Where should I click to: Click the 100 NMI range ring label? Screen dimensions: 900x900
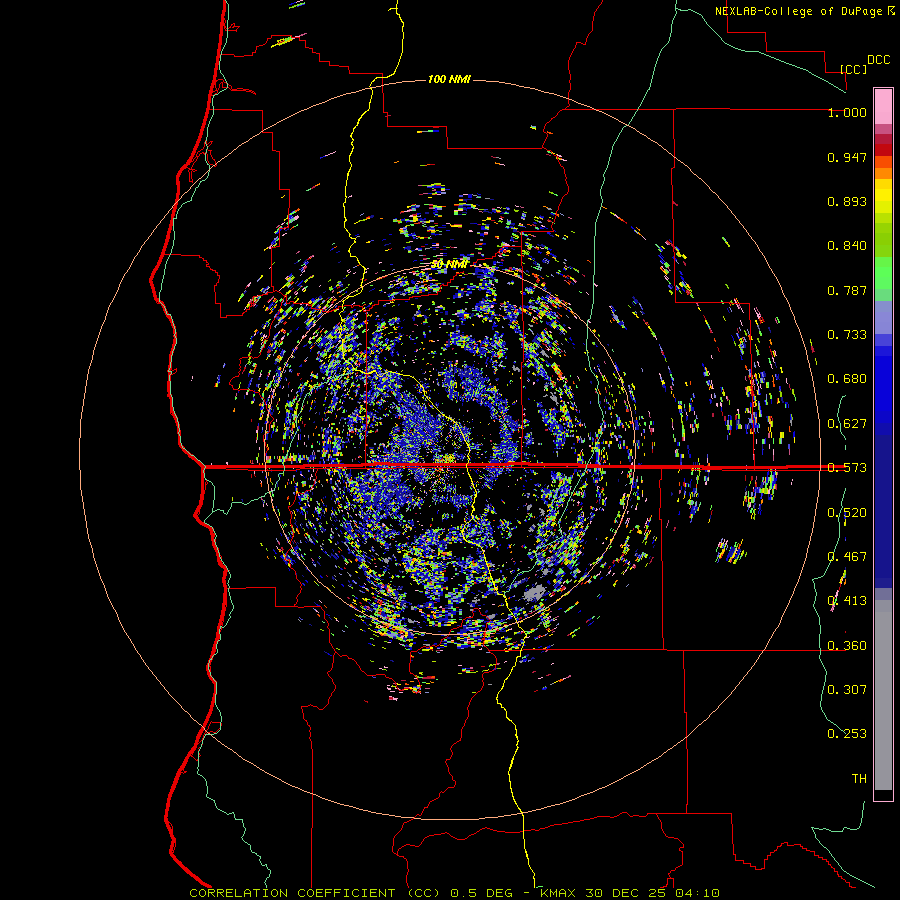click(449, 79)
